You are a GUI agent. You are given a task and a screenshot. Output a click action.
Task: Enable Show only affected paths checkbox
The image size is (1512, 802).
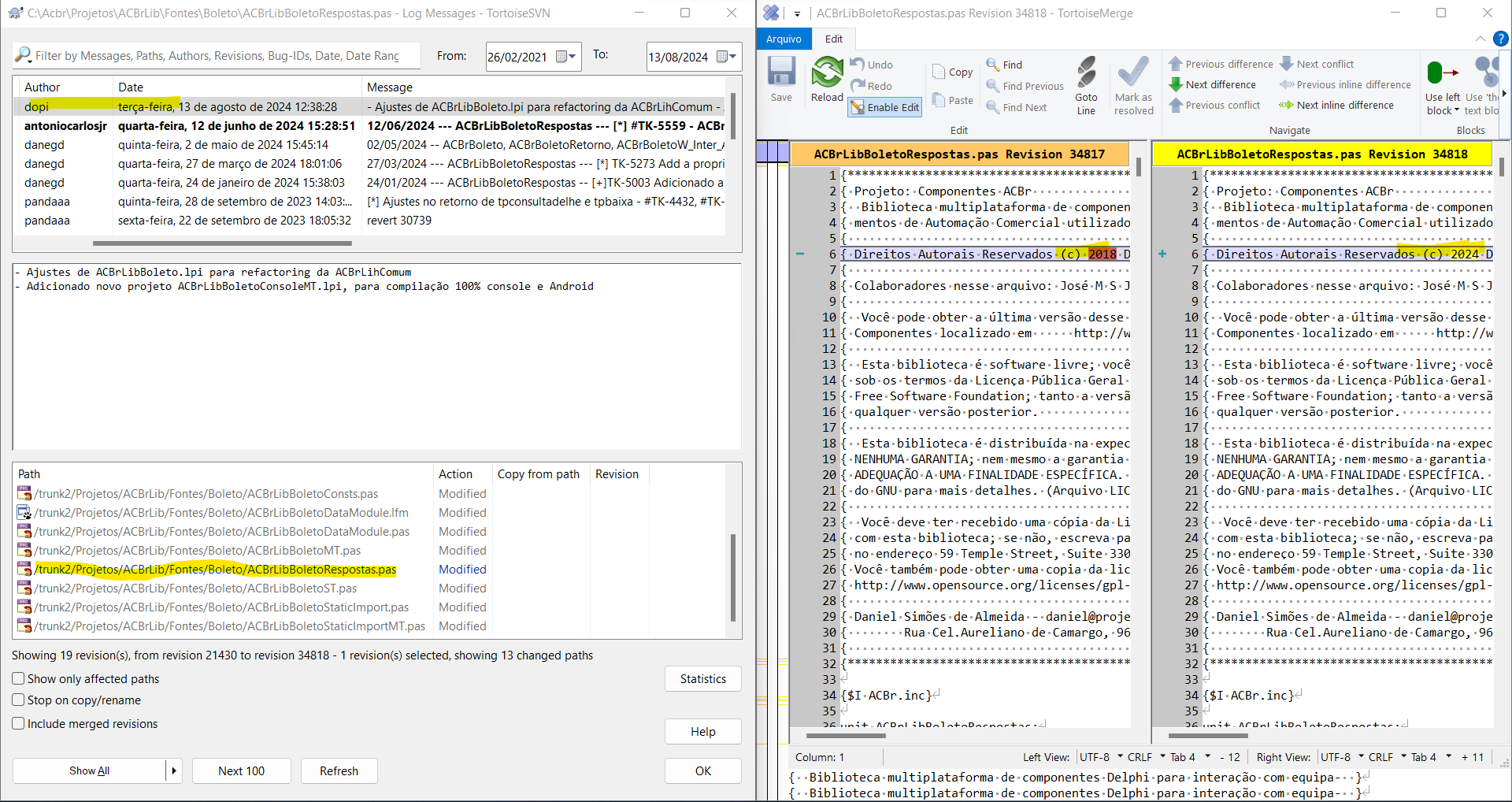point(18,678)
